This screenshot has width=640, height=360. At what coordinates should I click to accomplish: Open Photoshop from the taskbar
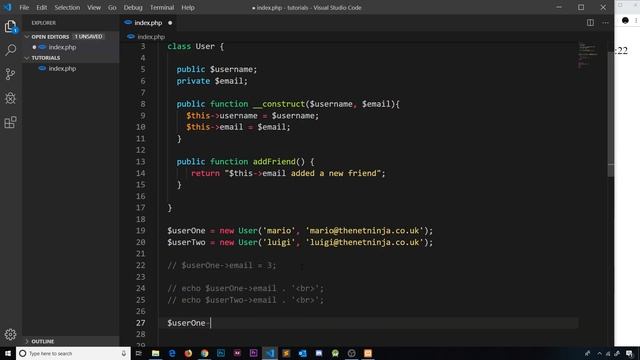221,353
